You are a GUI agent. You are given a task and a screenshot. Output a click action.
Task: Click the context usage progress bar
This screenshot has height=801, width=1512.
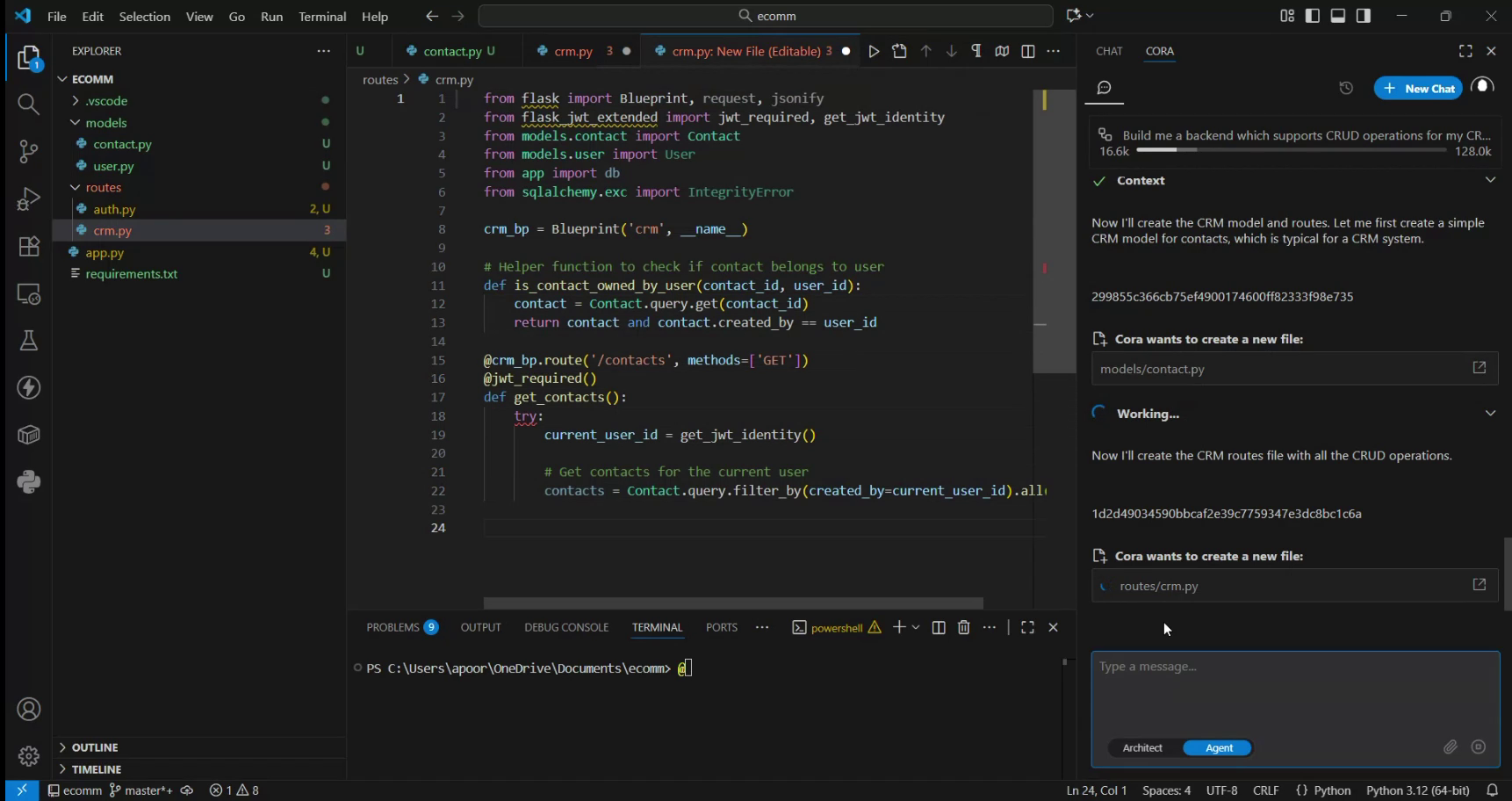click(x=1289, y=150)
